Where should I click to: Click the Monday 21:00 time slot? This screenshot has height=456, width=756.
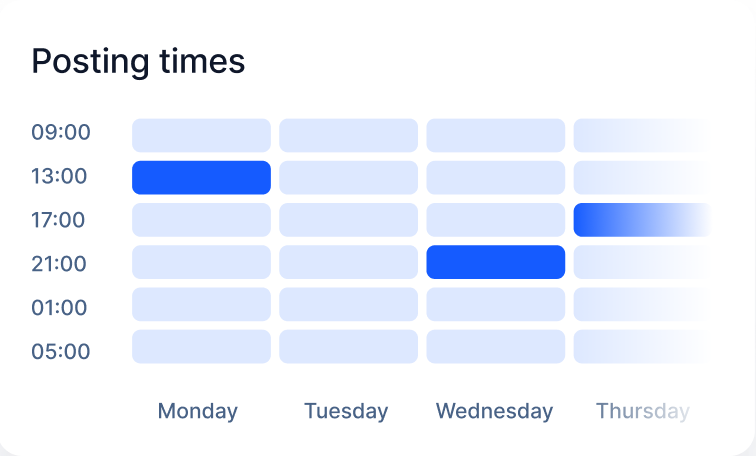click(x=201, y=262)
